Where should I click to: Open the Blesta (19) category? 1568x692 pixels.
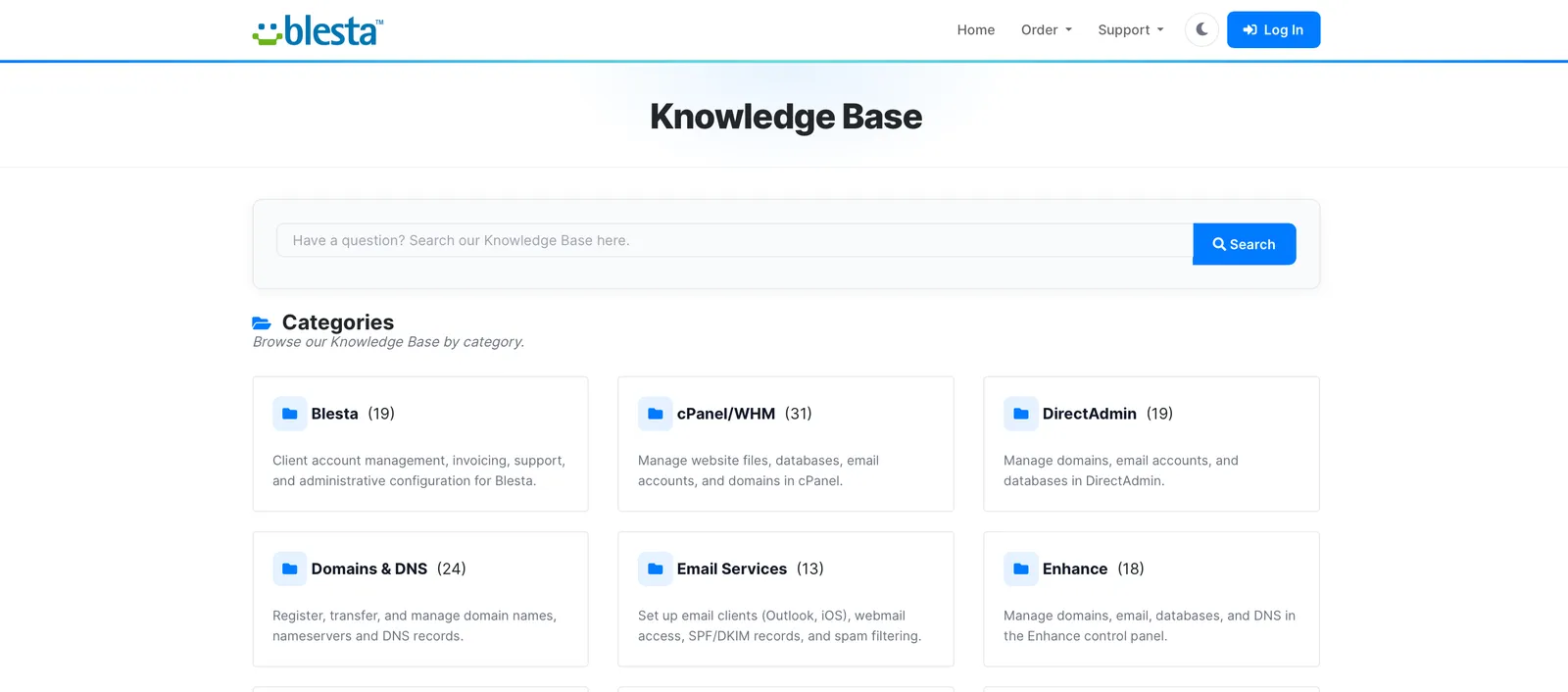353,414
